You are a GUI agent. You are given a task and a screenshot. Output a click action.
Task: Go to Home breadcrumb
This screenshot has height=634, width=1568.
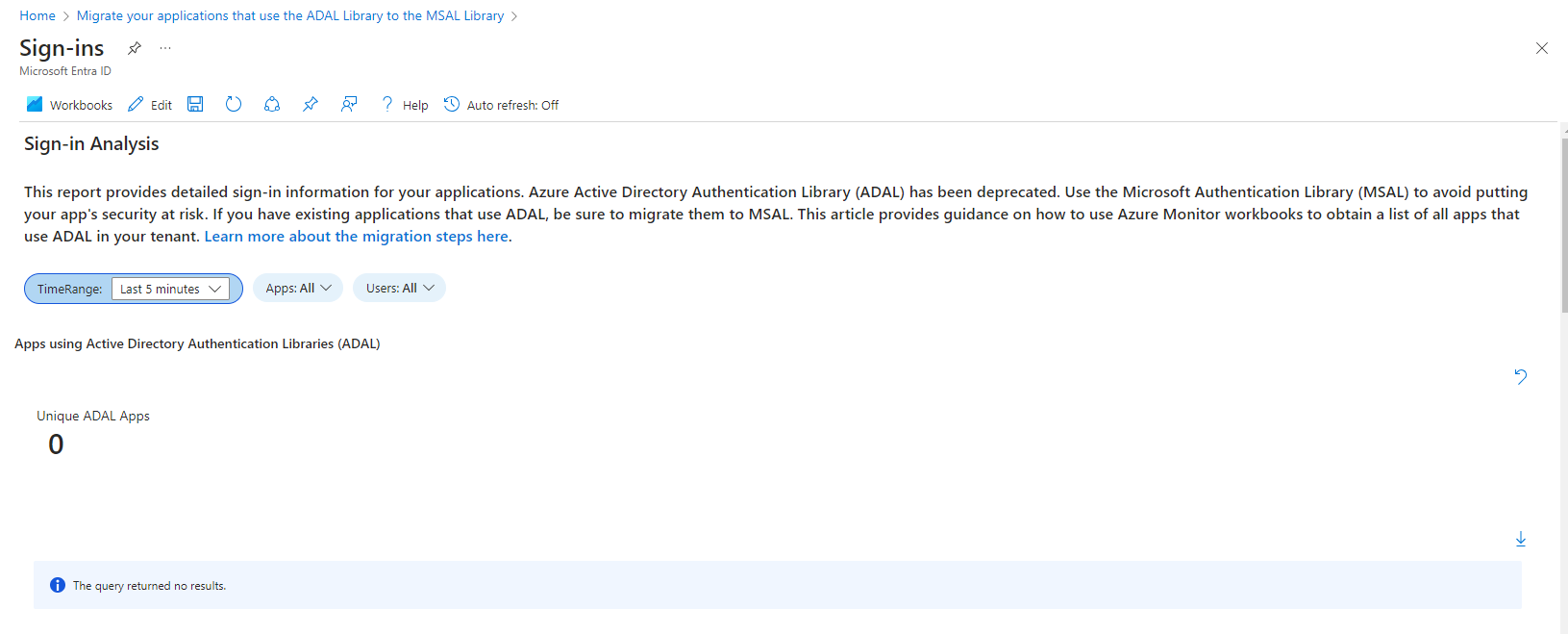[x=37, y=15]
